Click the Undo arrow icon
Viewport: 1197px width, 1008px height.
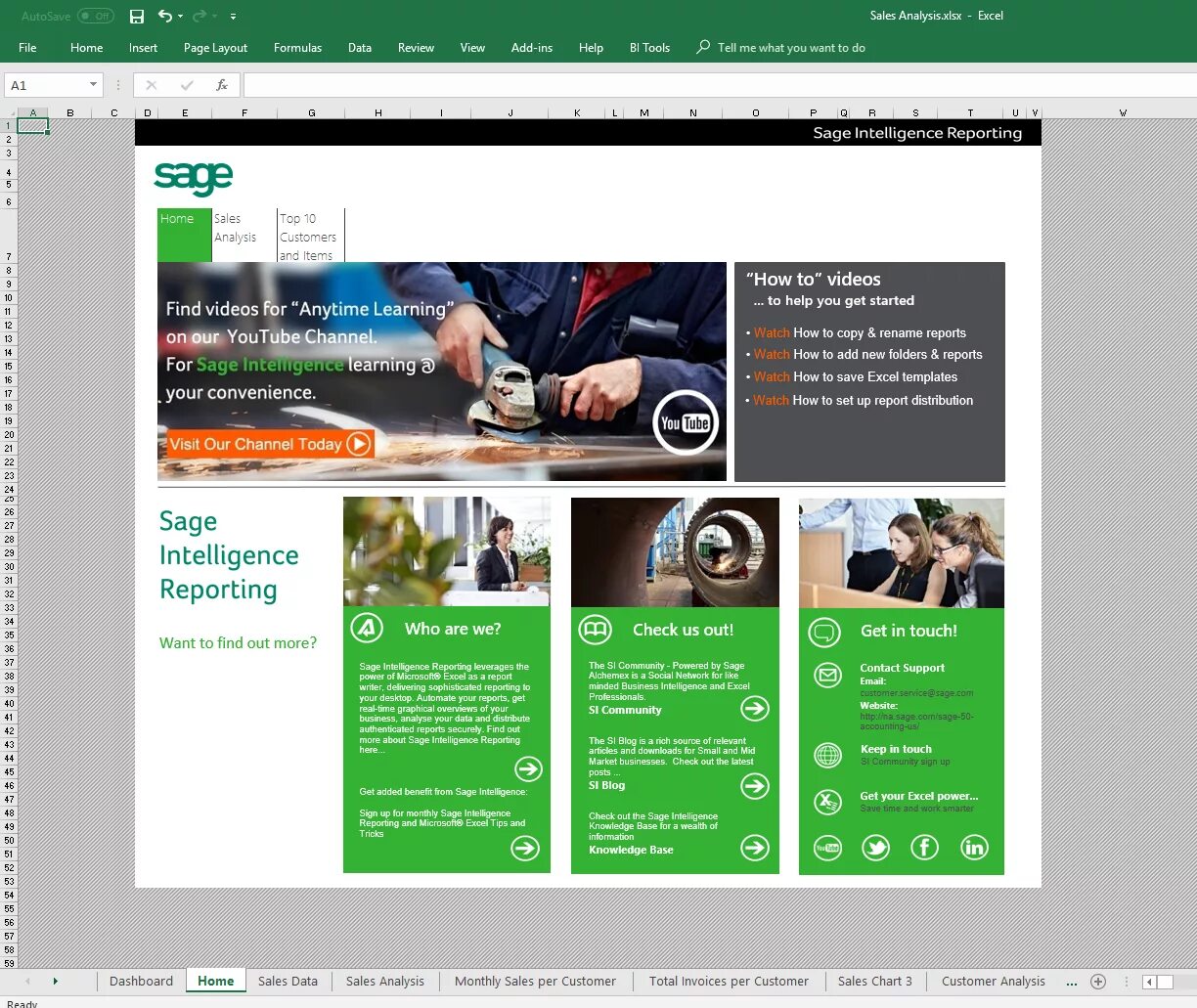tap(164, 16)
